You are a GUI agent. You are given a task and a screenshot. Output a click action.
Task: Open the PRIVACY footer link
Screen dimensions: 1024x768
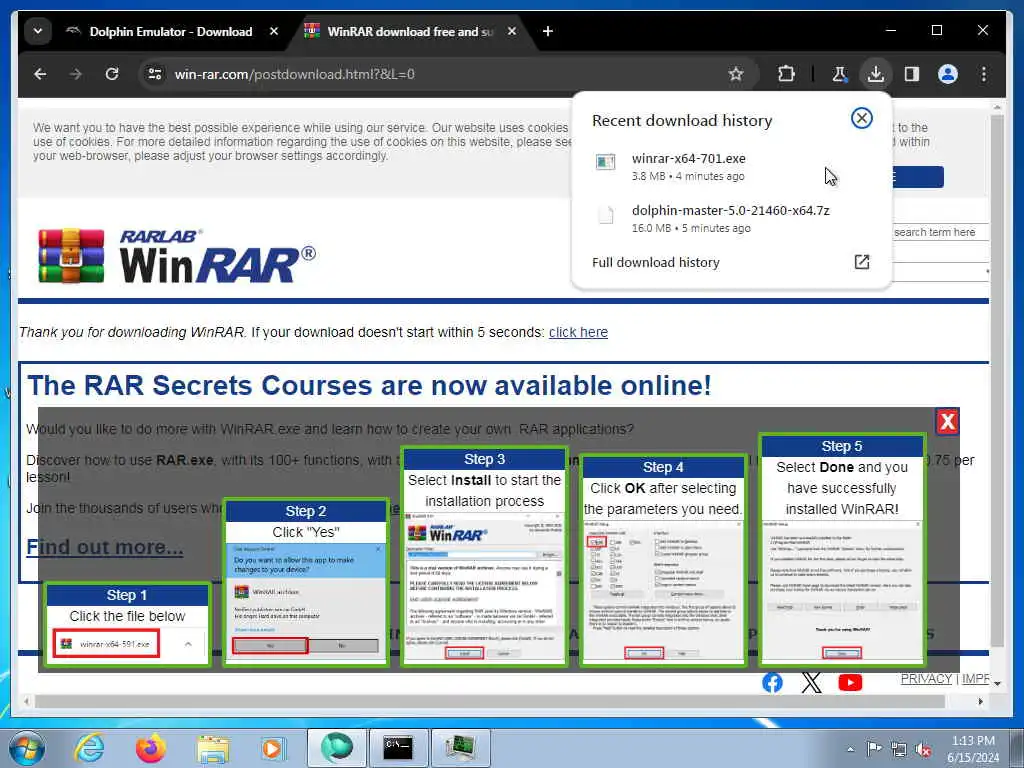click(x=926, y=679)
